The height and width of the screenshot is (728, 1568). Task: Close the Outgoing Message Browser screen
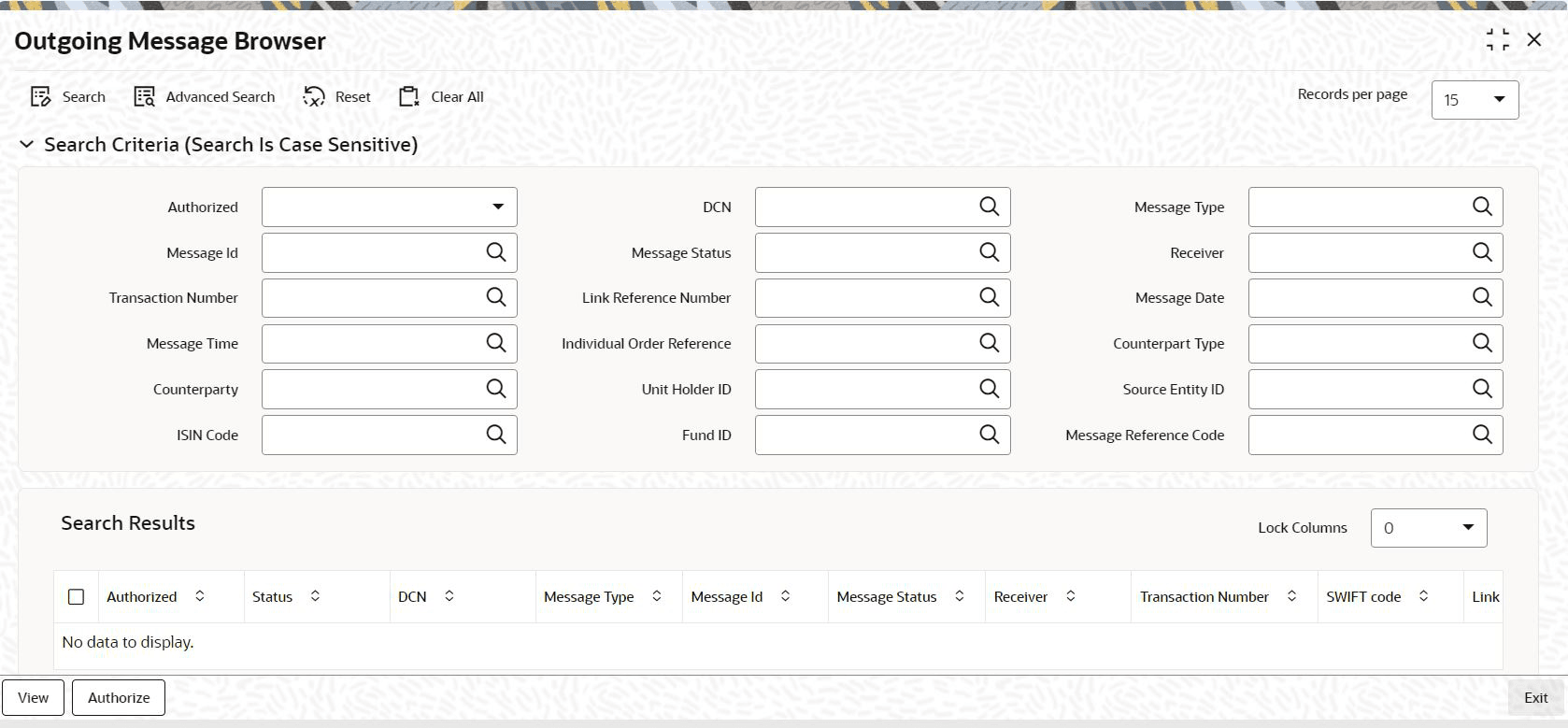(1534, 39)
